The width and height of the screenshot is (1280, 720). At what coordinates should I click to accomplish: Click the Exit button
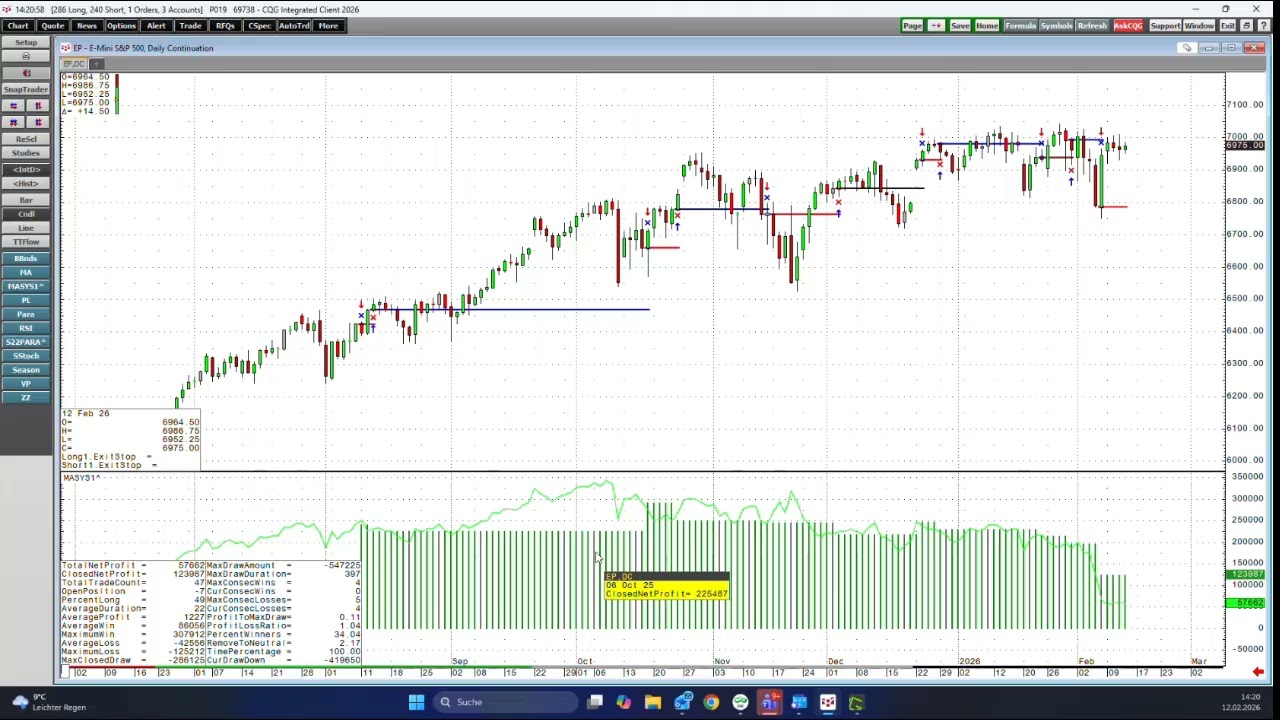click(x=1228, y=25)
